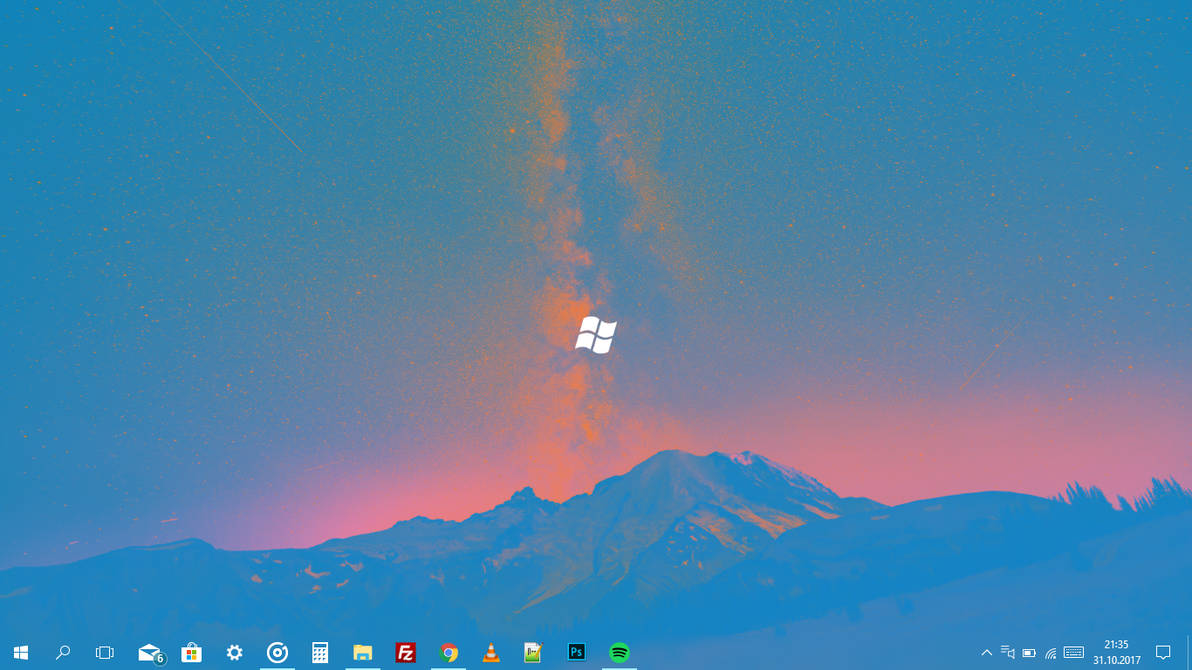Switch to Spotify in taskbar

click(x=620, y=653)
